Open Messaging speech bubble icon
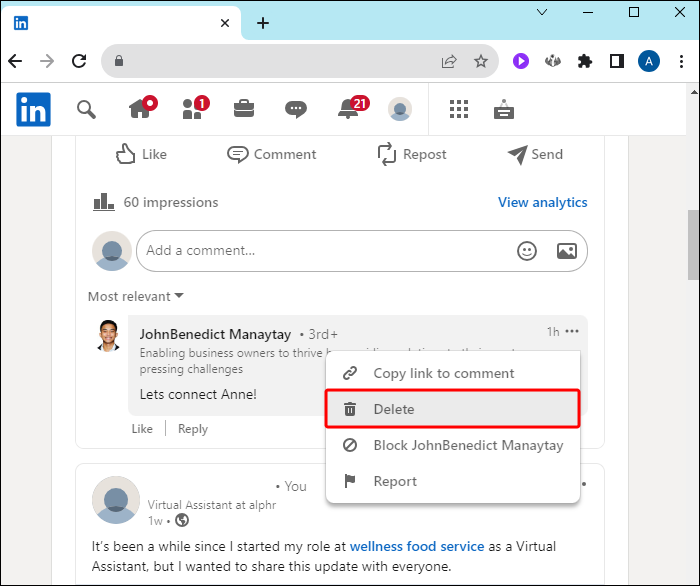700x586 pixels. pyautogui.click(x=295, y=109)
